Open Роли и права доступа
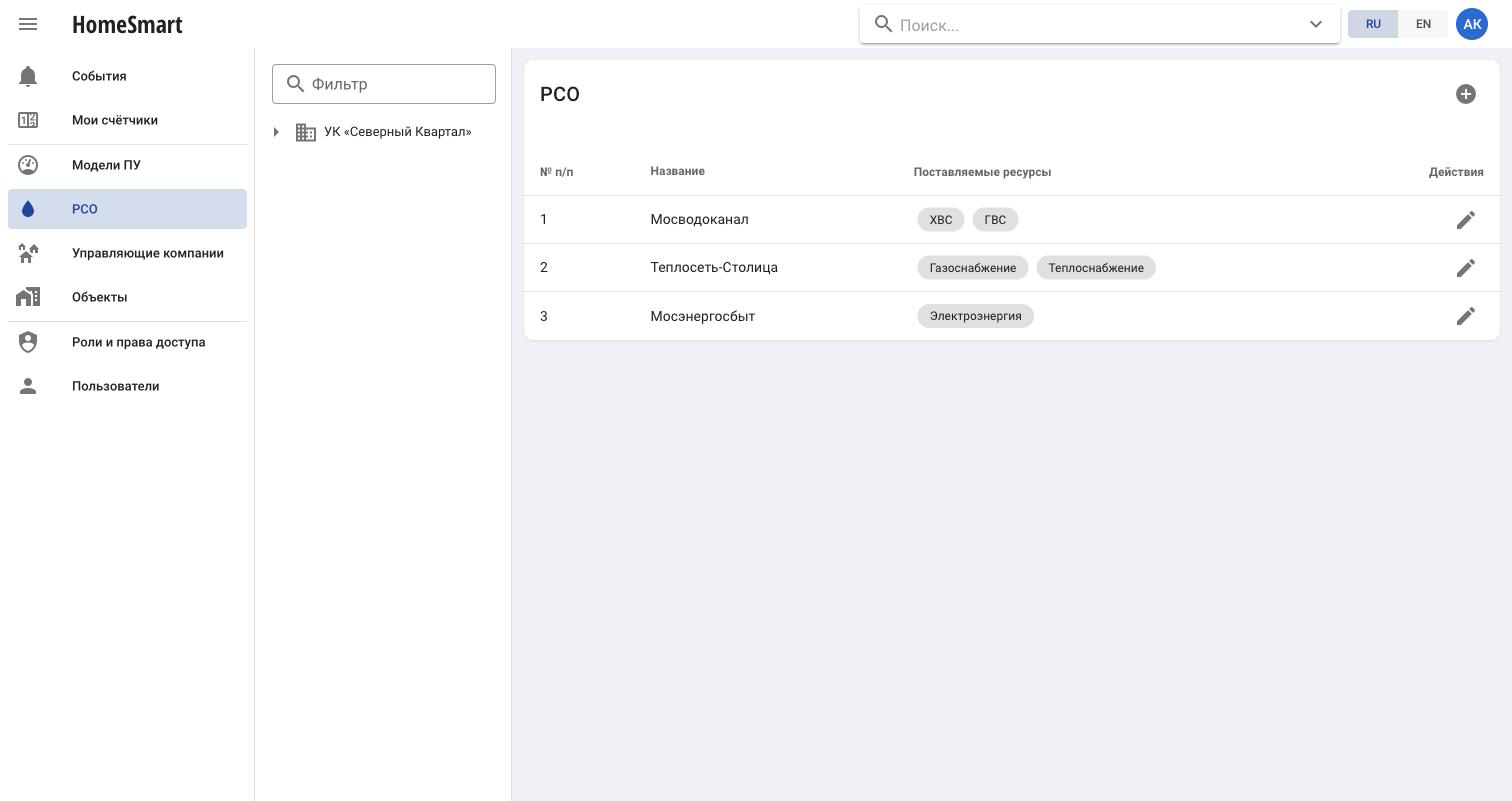The height and width of the screenshot is (801, 1512). click(127, 342)
